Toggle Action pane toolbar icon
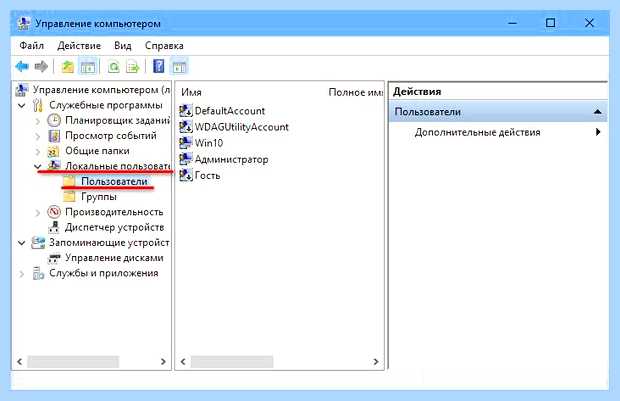620x401 pixels. coord(179,66)
